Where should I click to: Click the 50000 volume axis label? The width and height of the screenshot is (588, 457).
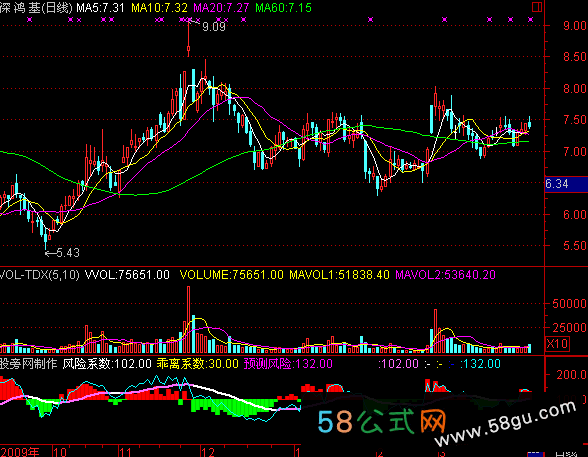click(x=569, y=304)
